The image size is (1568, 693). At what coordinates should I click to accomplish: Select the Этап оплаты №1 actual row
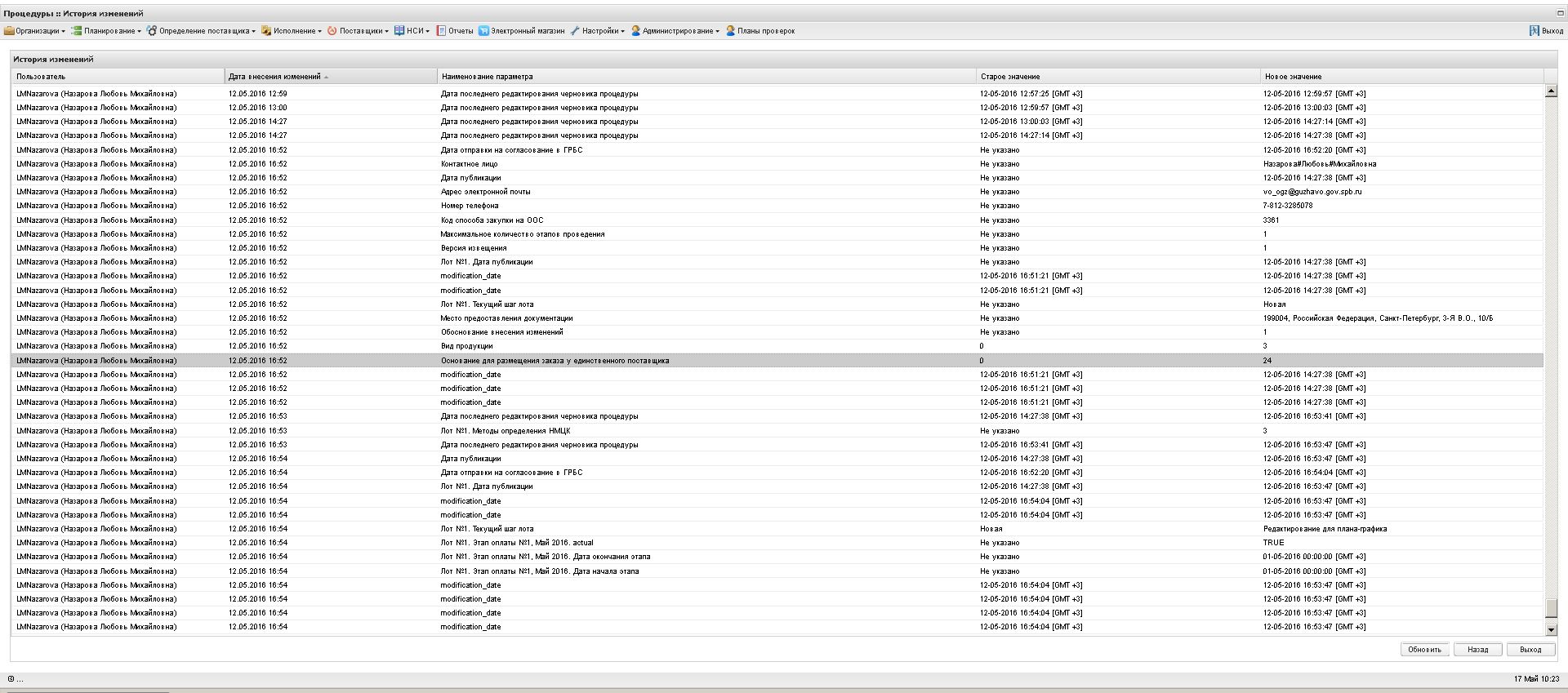777,542
